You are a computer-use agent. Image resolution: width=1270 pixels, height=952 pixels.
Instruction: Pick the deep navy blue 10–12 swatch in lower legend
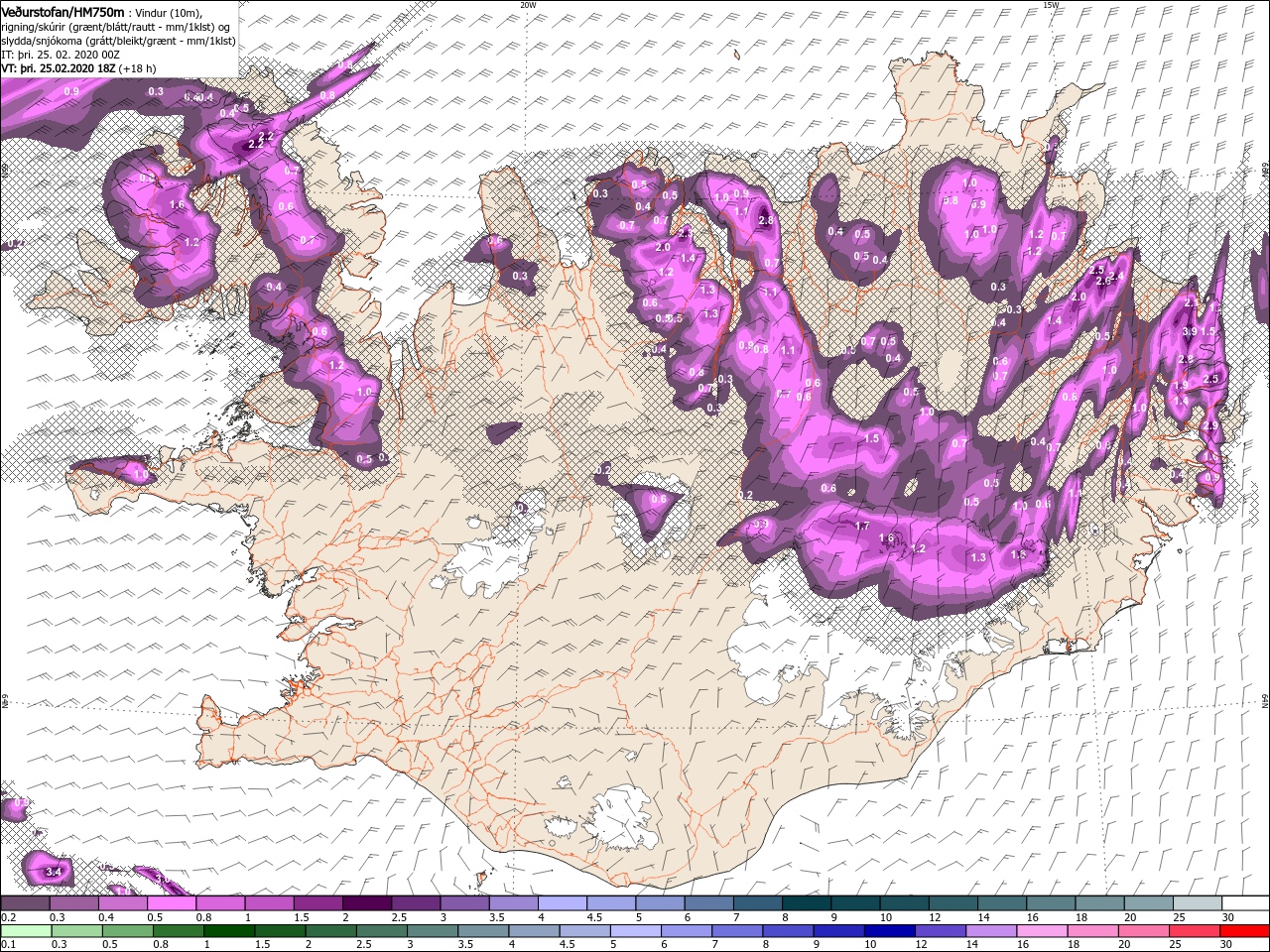click(x=888, y=931)
